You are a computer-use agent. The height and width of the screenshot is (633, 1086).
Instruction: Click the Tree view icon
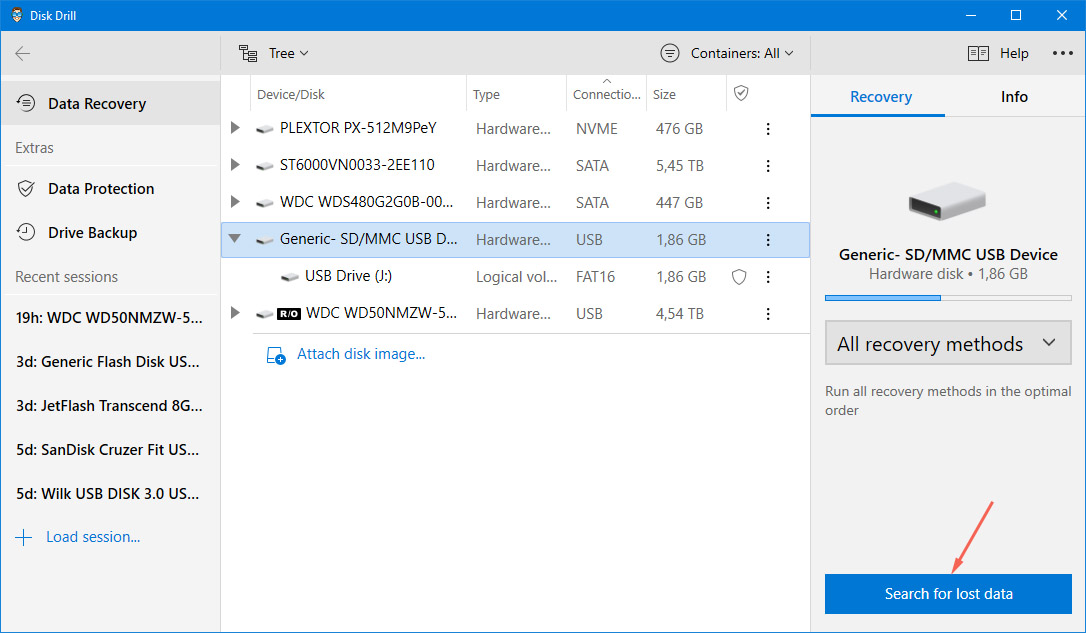[248, 53]
